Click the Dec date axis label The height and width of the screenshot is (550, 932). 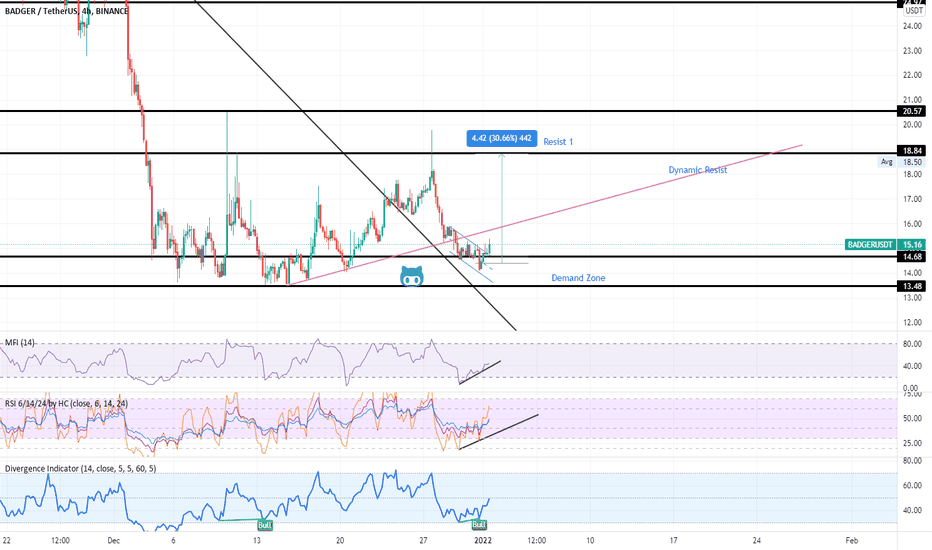[x=114, y=540]
